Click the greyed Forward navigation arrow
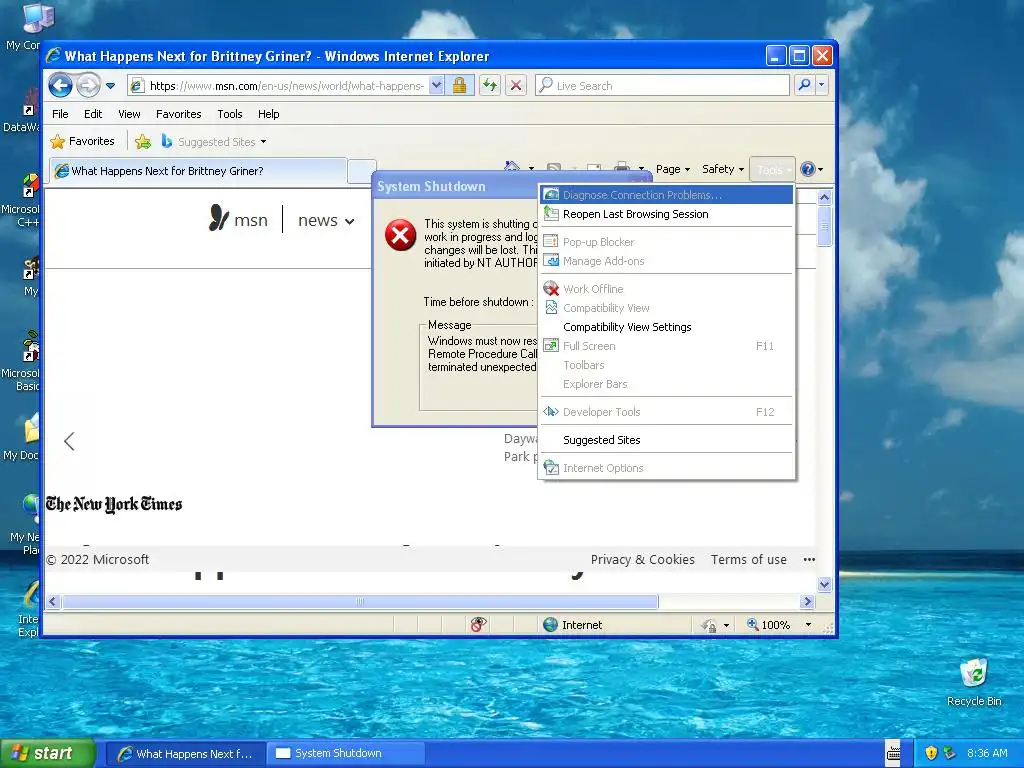1024x768 pixels. coord(88,86)
